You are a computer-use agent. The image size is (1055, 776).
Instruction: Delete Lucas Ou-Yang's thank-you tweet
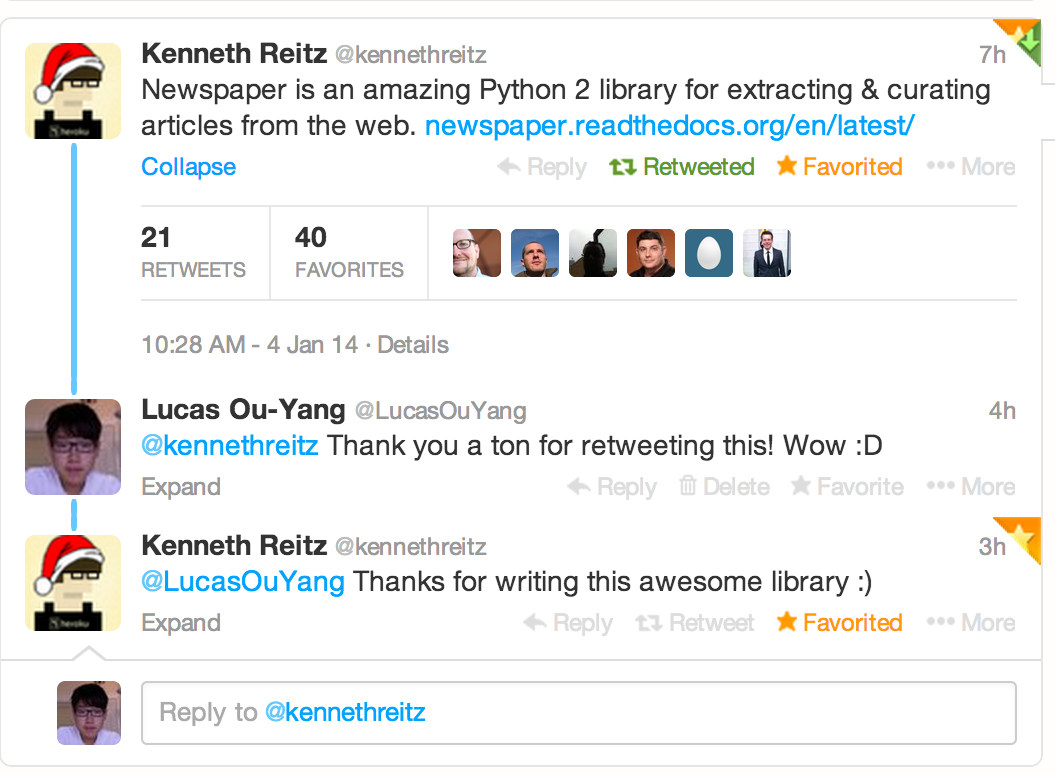tap(724, 486)
